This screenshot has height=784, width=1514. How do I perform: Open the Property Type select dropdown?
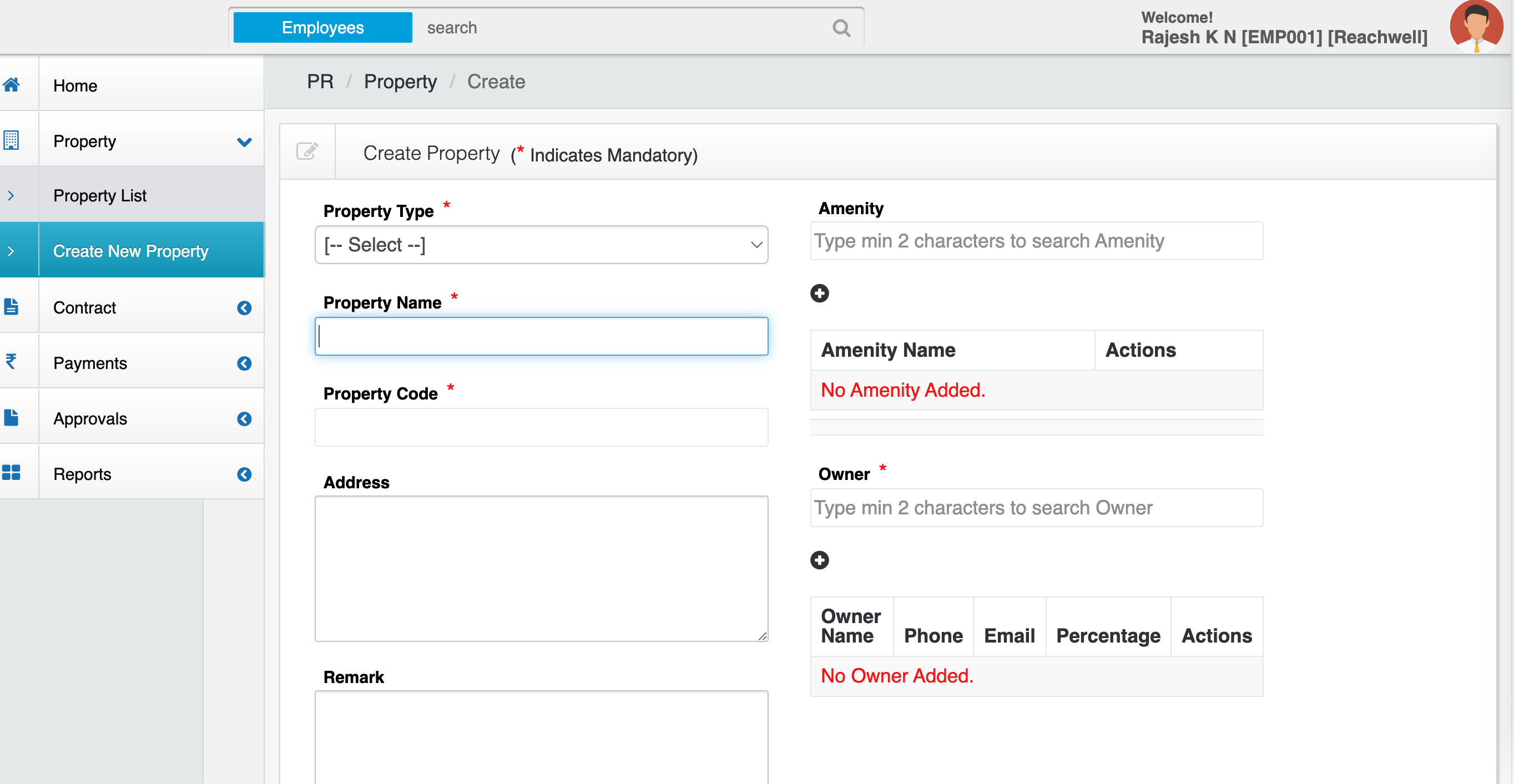(x=541, y=245)
